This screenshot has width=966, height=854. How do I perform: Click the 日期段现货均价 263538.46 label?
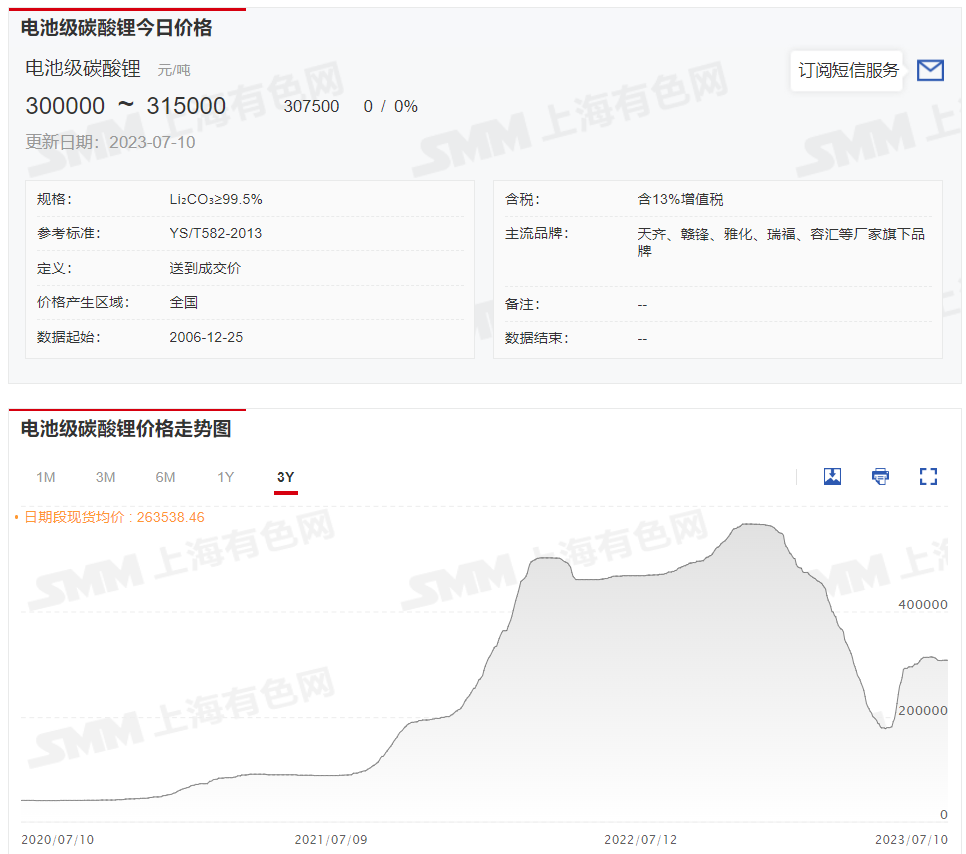click(x=114, y=517)
